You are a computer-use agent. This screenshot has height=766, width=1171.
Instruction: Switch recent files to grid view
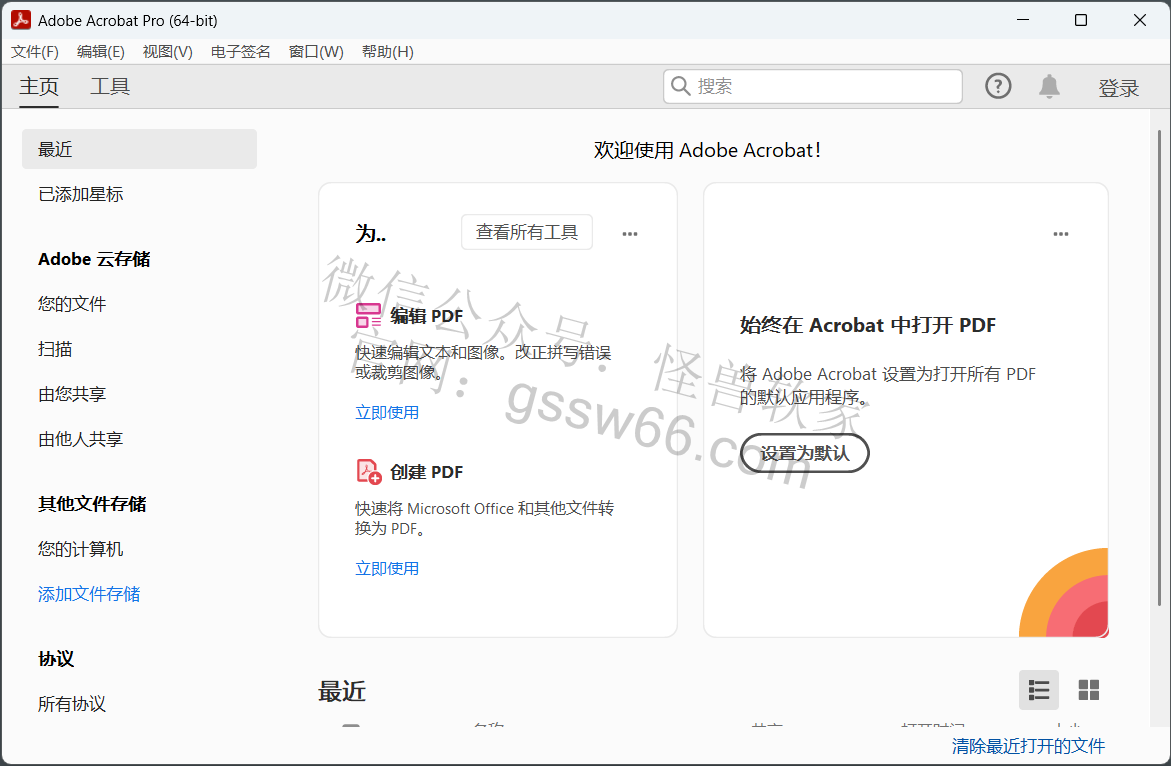1088,690
